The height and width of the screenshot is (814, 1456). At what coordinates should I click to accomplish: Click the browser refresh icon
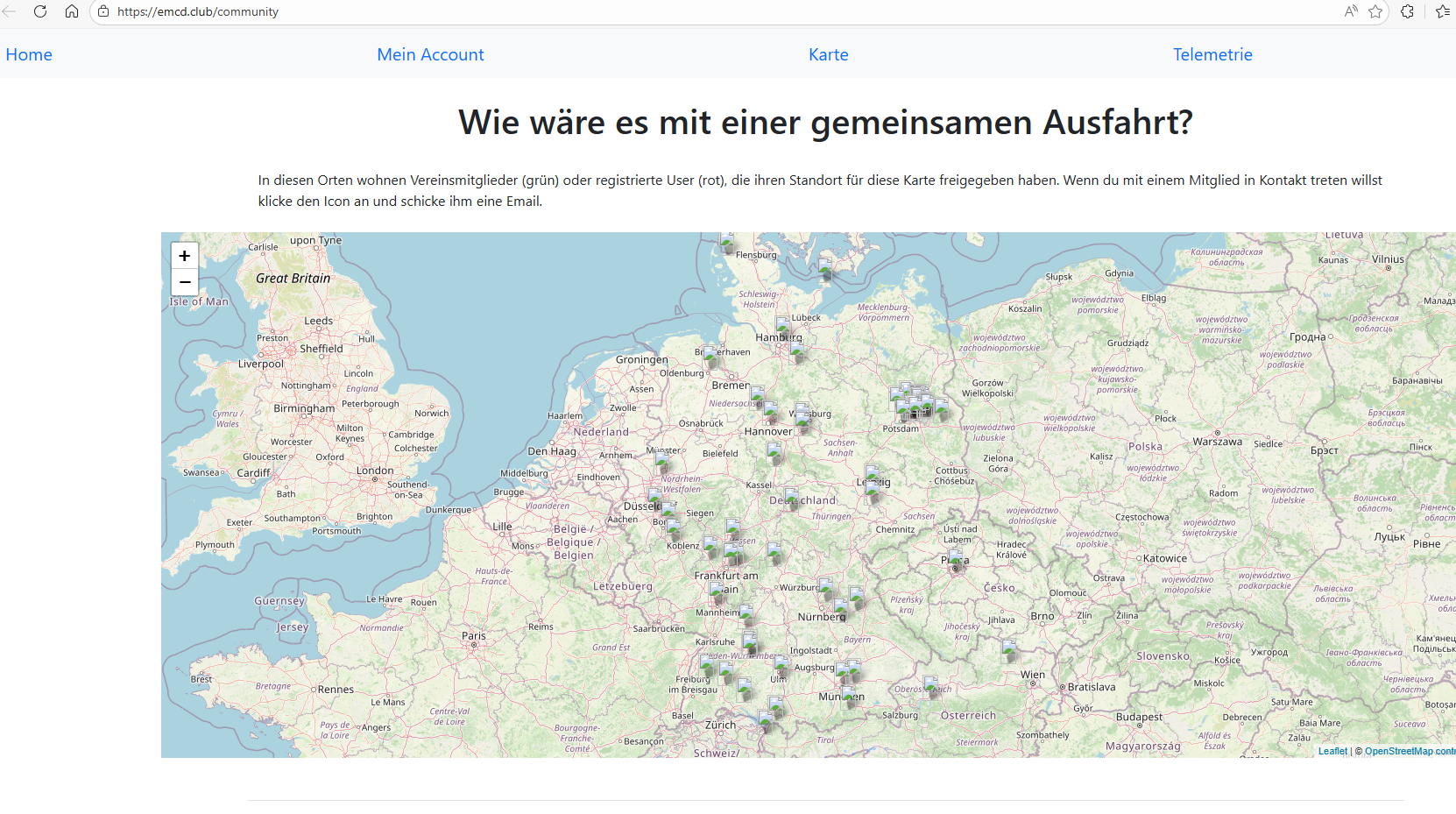click(40, 11)
